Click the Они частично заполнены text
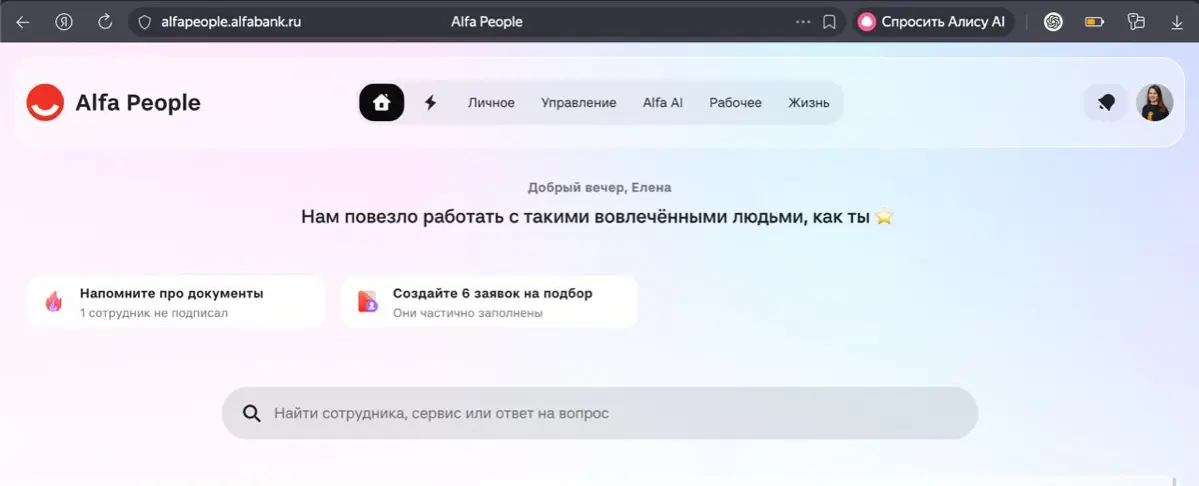This screenshot has width=1199, height=486. click(x=468, y=313)
